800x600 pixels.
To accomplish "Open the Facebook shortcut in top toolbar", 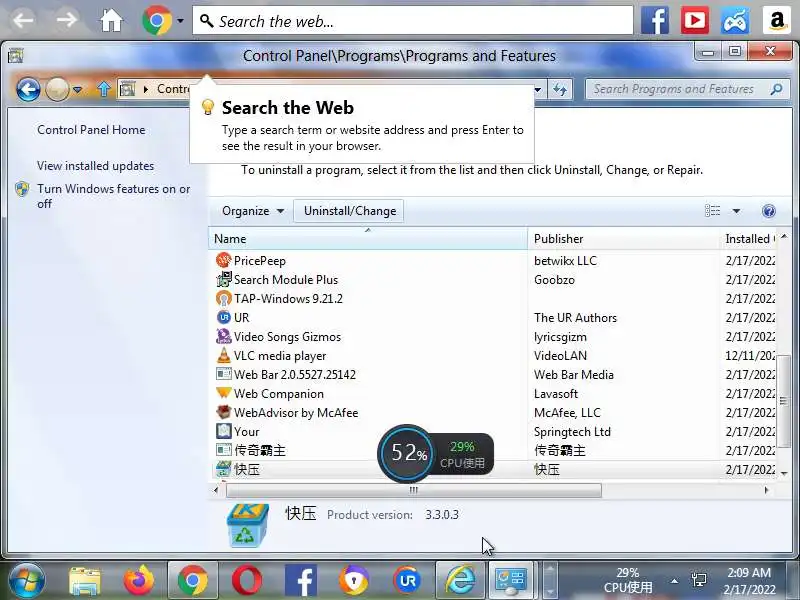I will coord(655,21).
